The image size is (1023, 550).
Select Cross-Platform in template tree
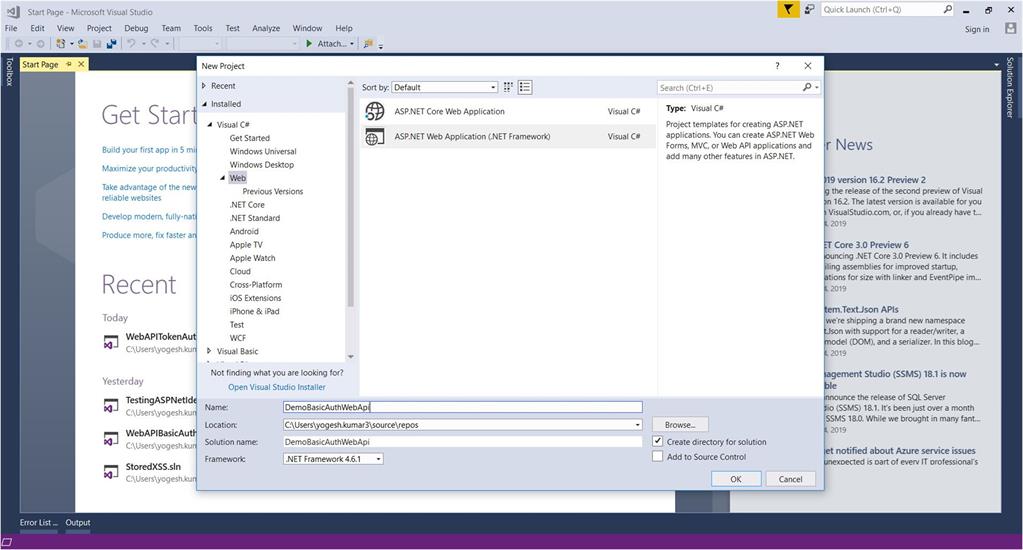tap(256, 284)
